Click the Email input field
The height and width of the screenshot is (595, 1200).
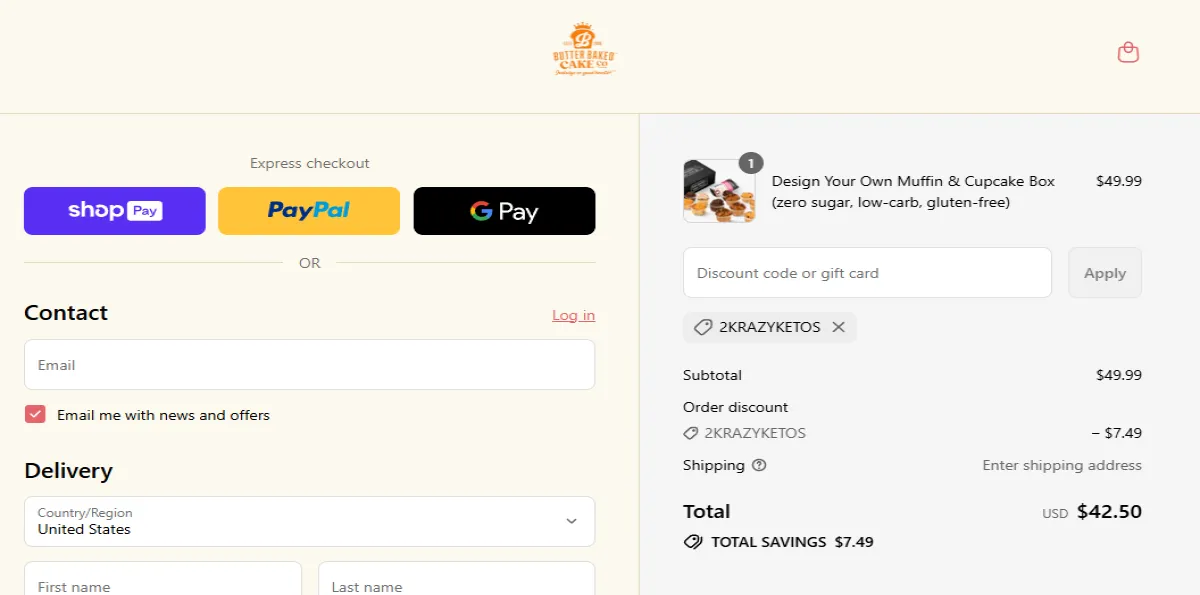[309, 364]
